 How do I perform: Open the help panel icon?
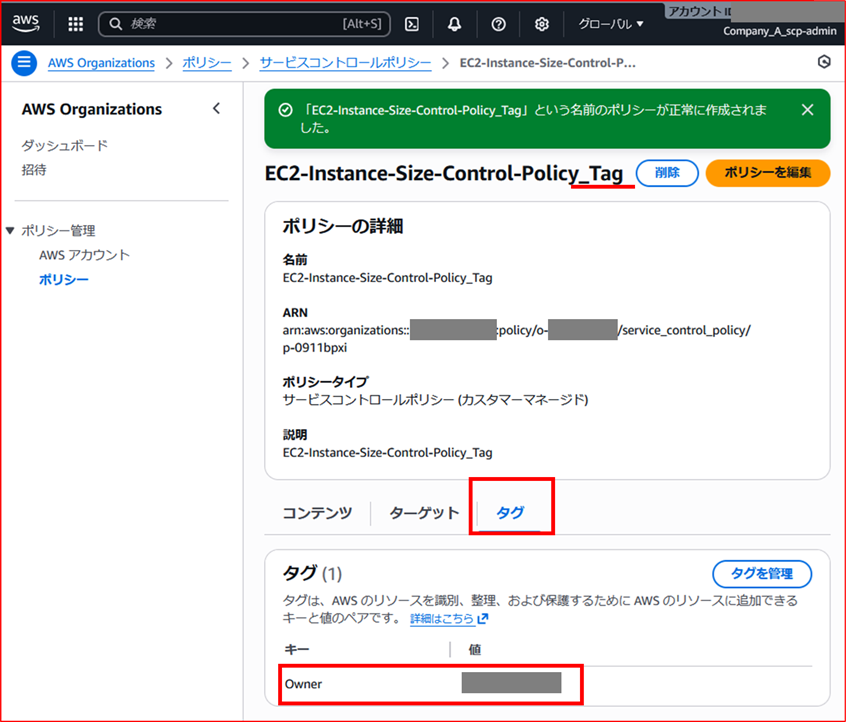498,23
